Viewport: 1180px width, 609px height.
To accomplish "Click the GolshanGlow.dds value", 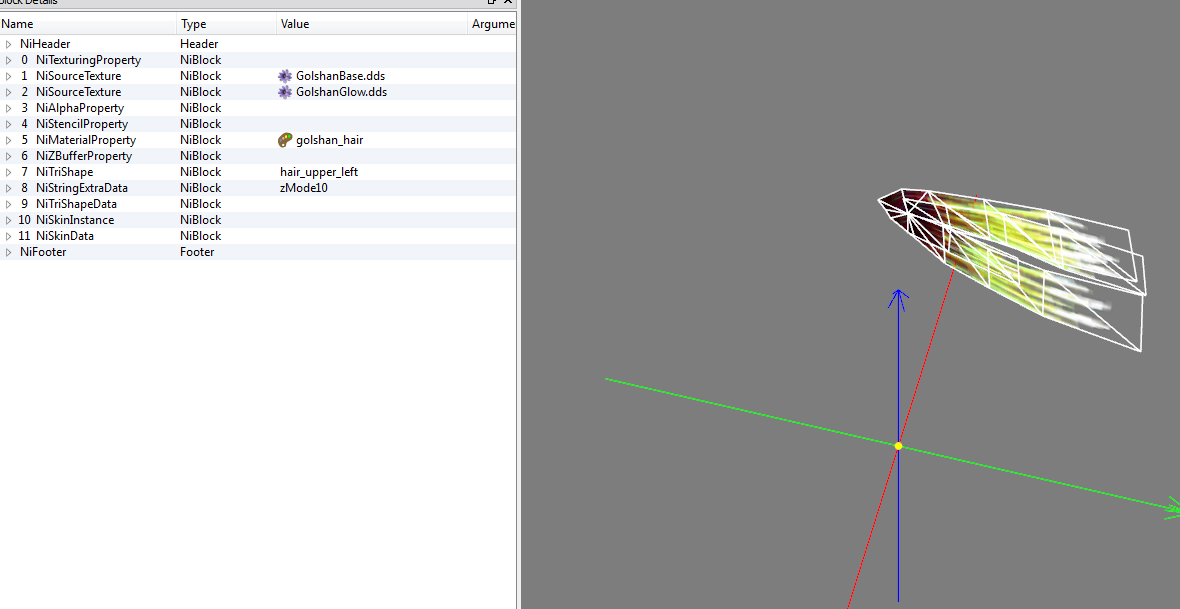I will (342, 92).
